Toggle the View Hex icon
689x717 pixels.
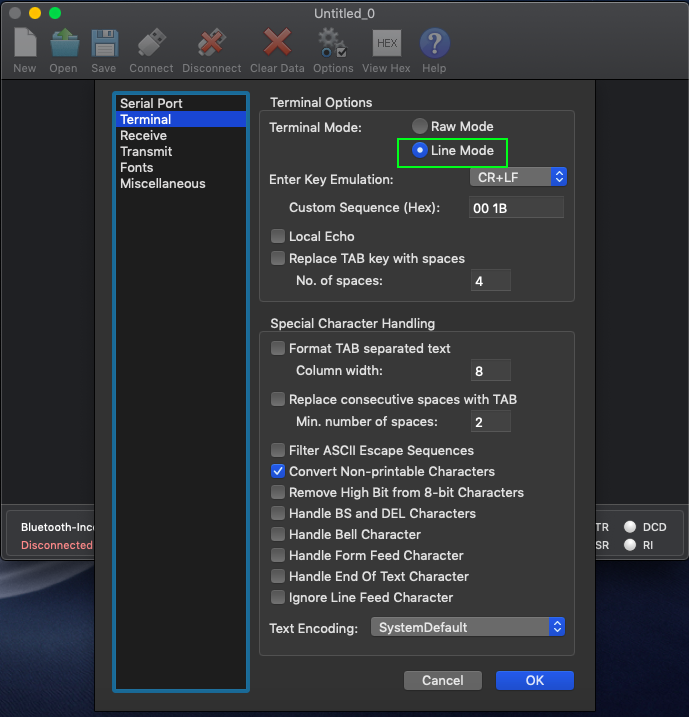tap(386, 44)
